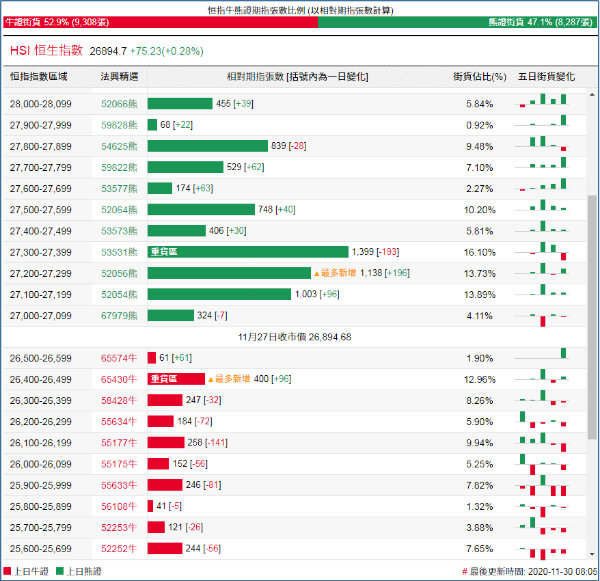
Task: Click the 街貨佔比(%) column header
Action: [x=480, y=77]
